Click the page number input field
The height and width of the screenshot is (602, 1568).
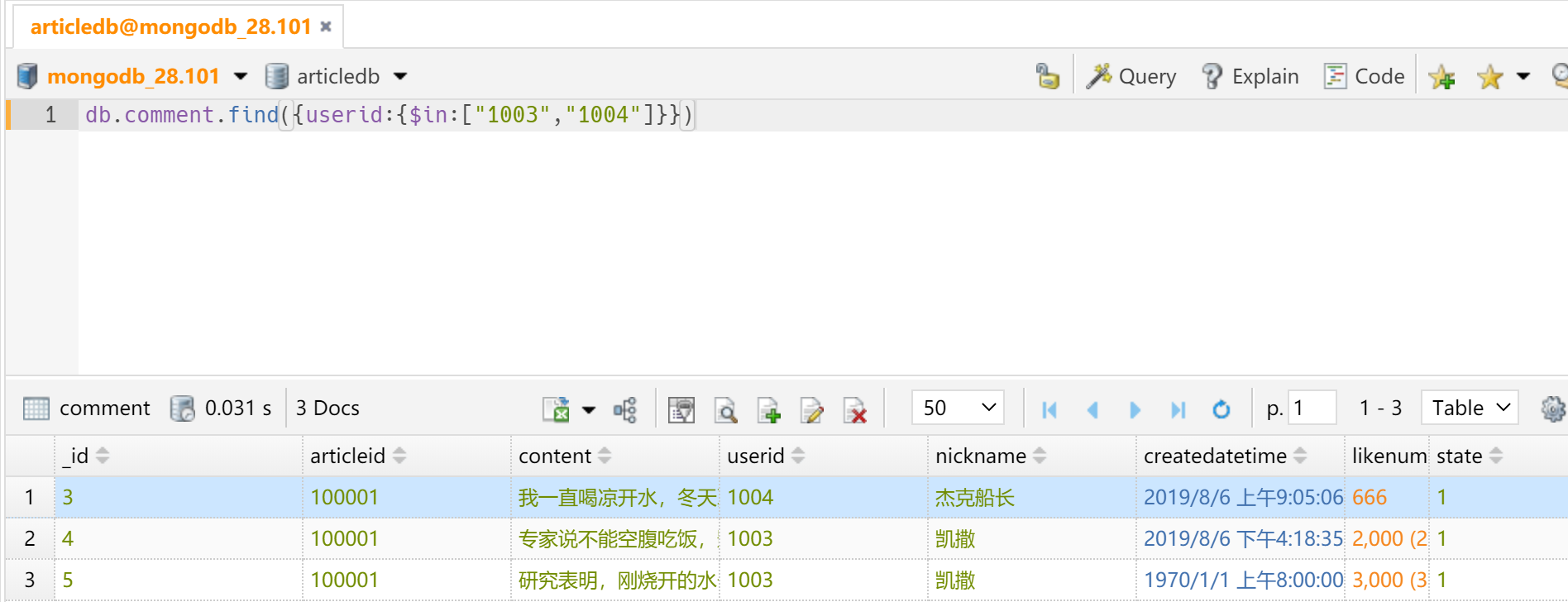coord(1312,408)
